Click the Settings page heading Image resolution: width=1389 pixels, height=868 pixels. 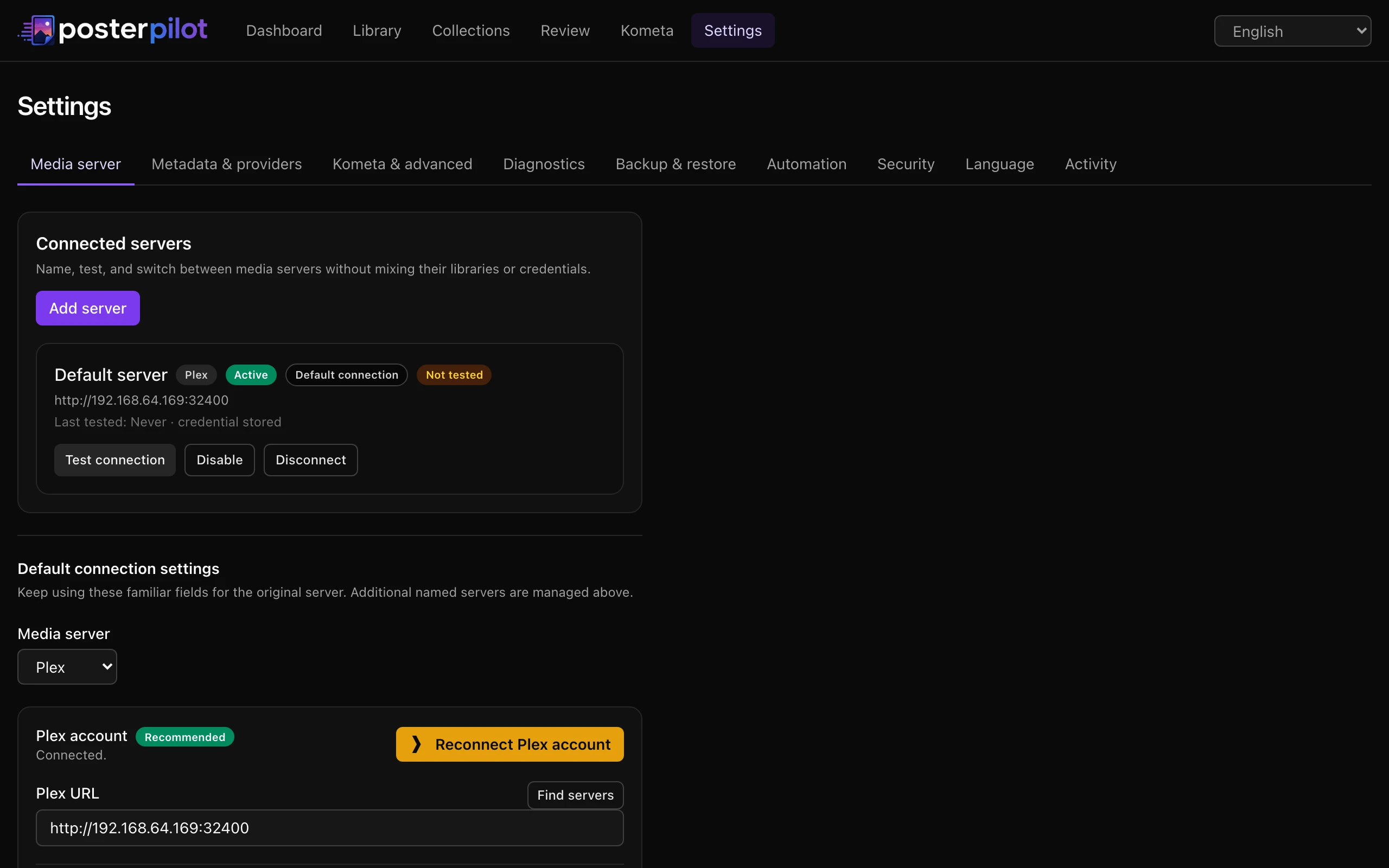coord(64,106)
